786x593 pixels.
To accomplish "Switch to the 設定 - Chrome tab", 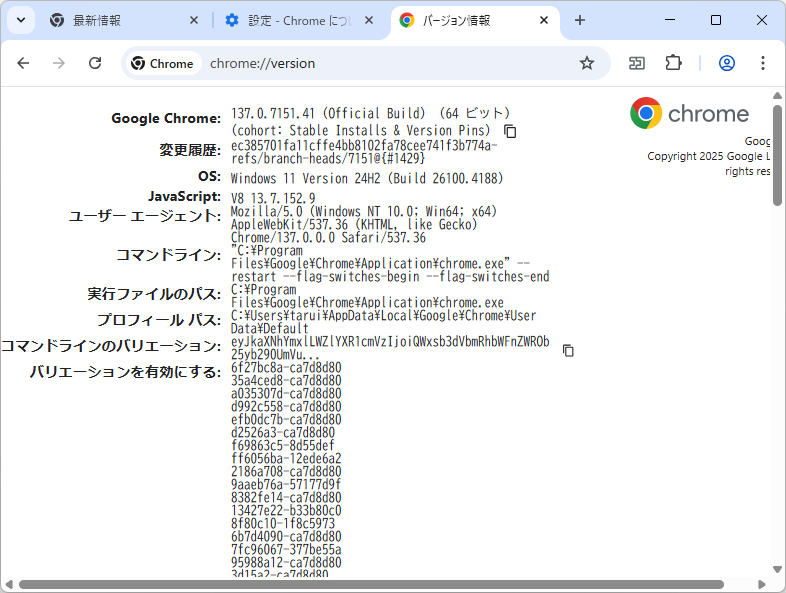I will 299,21.
